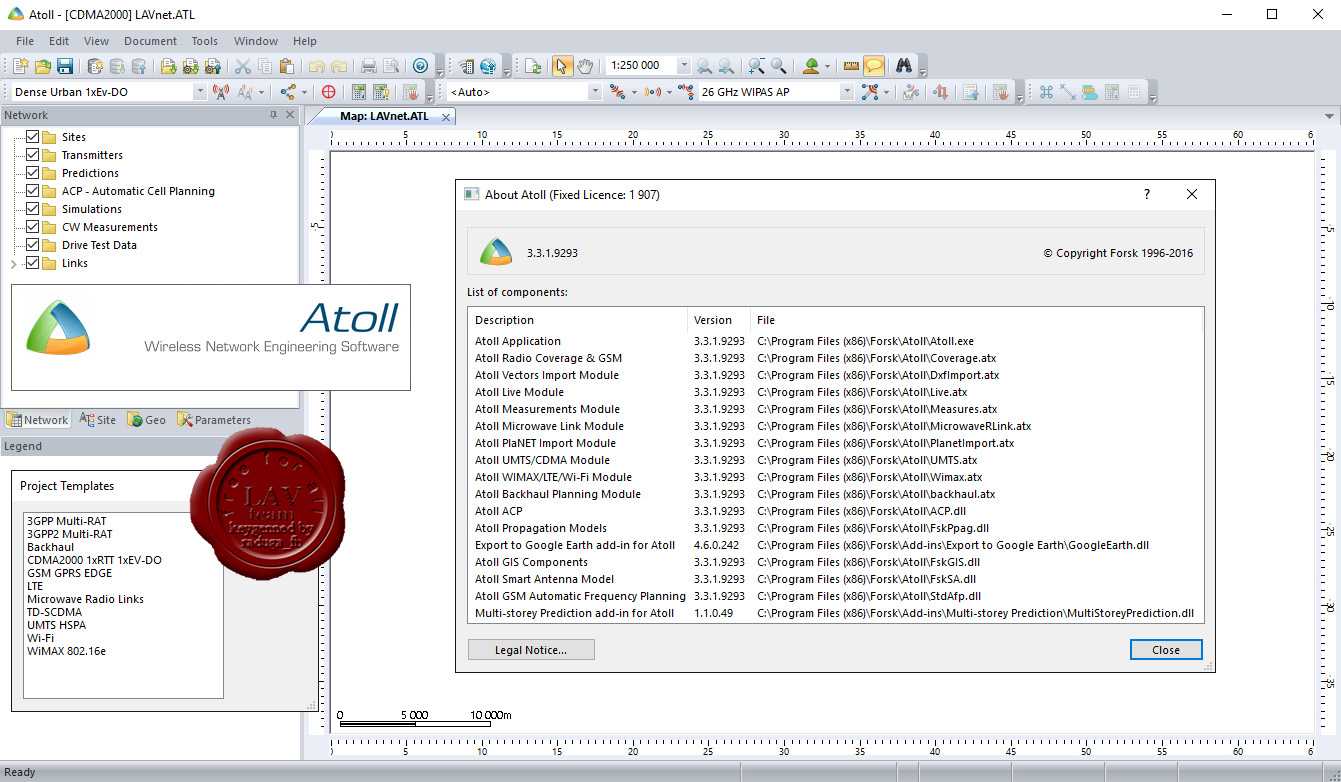The width and height of the screenshot is (1341, 782).
Task: Toggle the Simulations folder checkbox
Action: (33, 209)
